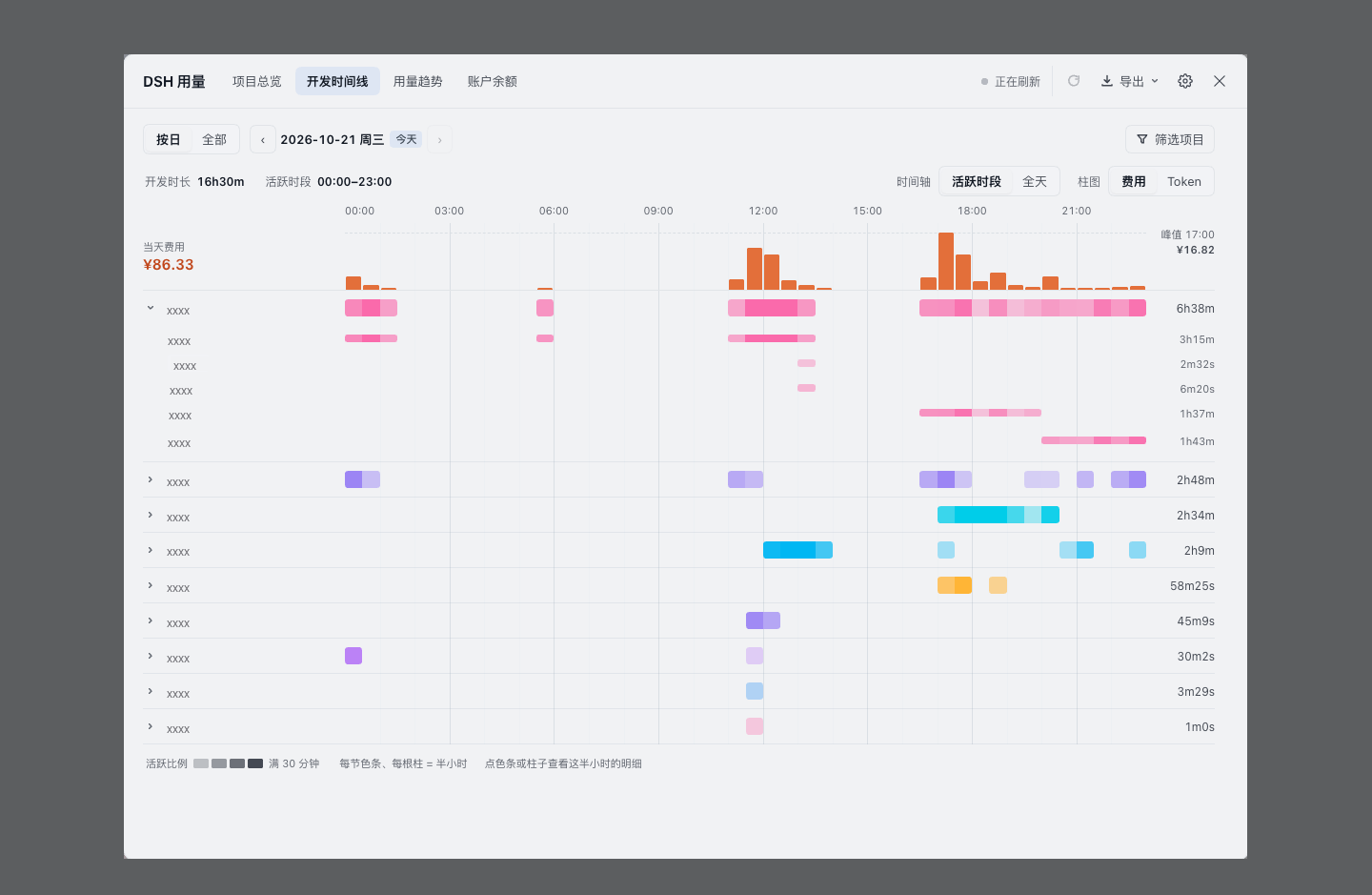
Task: Set time axis to 活跃时段
Action: pos(977,181)
